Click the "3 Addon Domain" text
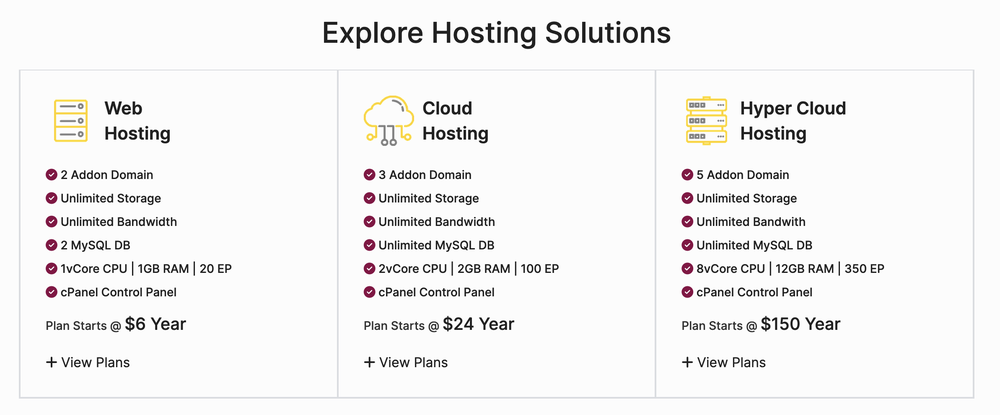Viewport: 1000px width, 415px height. click(425, 175)
